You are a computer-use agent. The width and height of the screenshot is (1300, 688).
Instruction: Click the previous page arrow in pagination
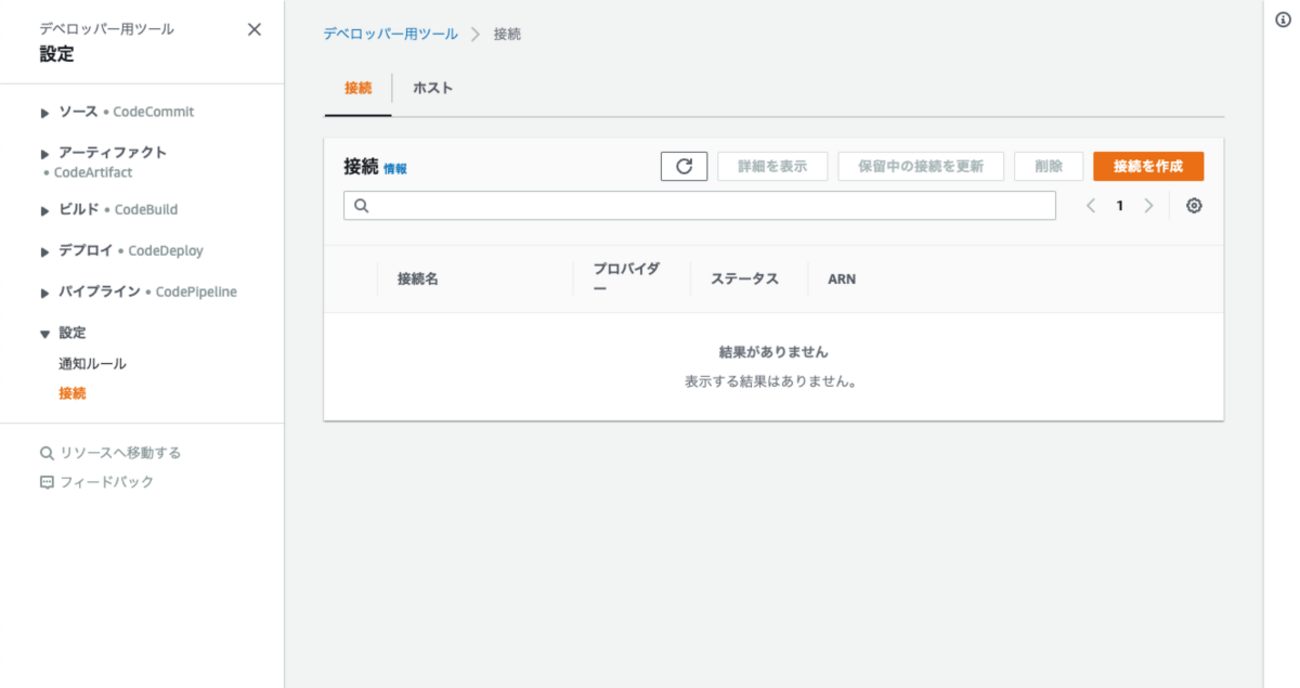pos(1091,206)
